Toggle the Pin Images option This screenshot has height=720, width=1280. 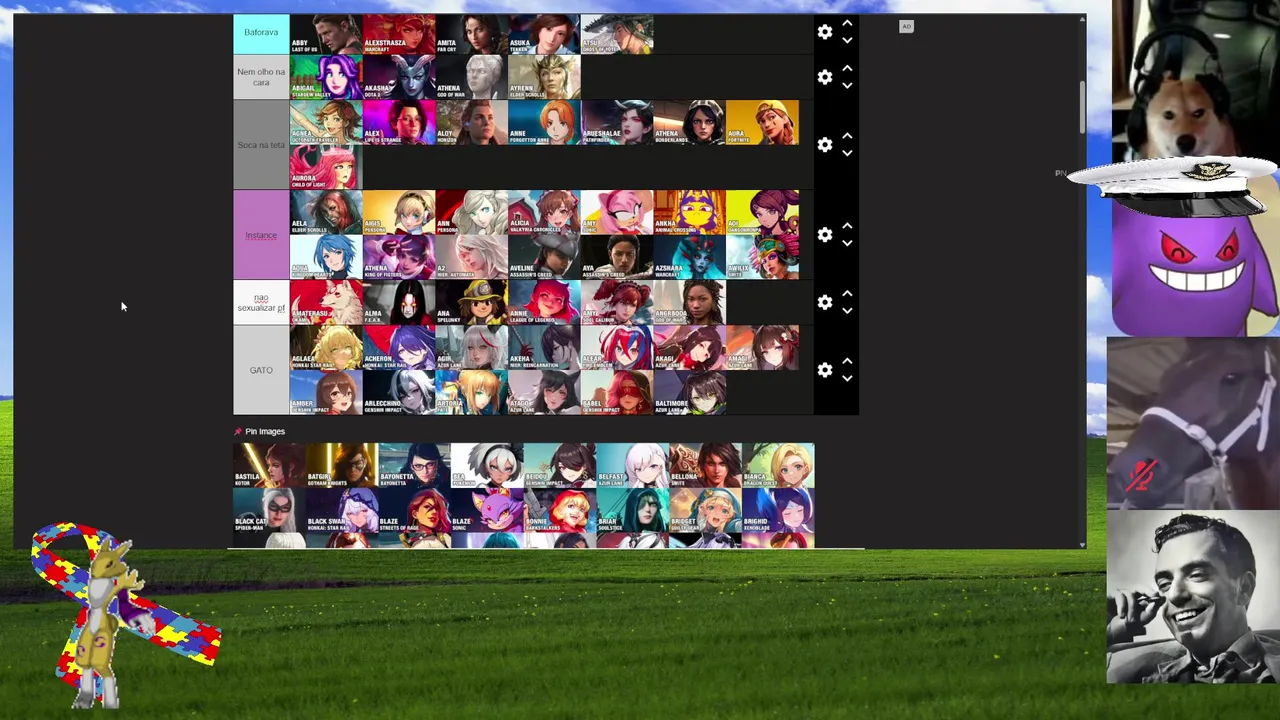(260, 431)
